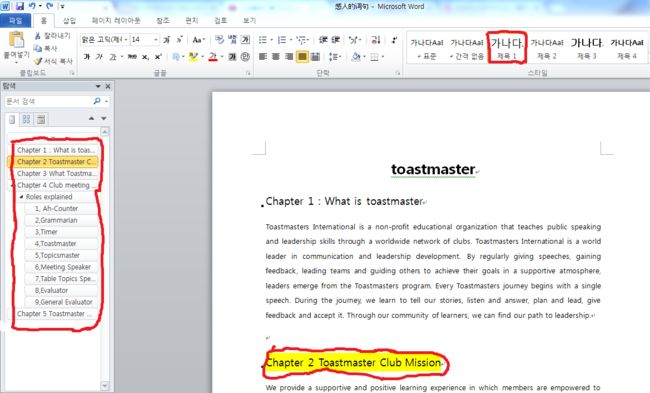
Task: Switch to the 페이지 레이아웃 tab
Action: (x=116, y=20)
